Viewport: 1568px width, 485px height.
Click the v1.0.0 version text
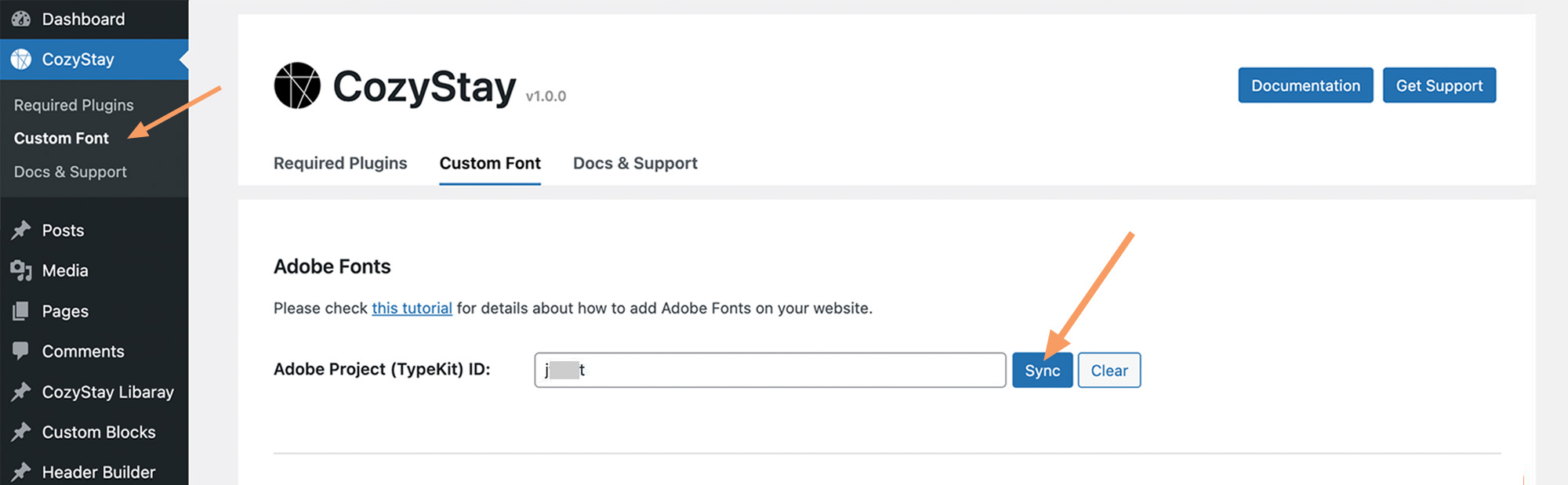point(546,96)
